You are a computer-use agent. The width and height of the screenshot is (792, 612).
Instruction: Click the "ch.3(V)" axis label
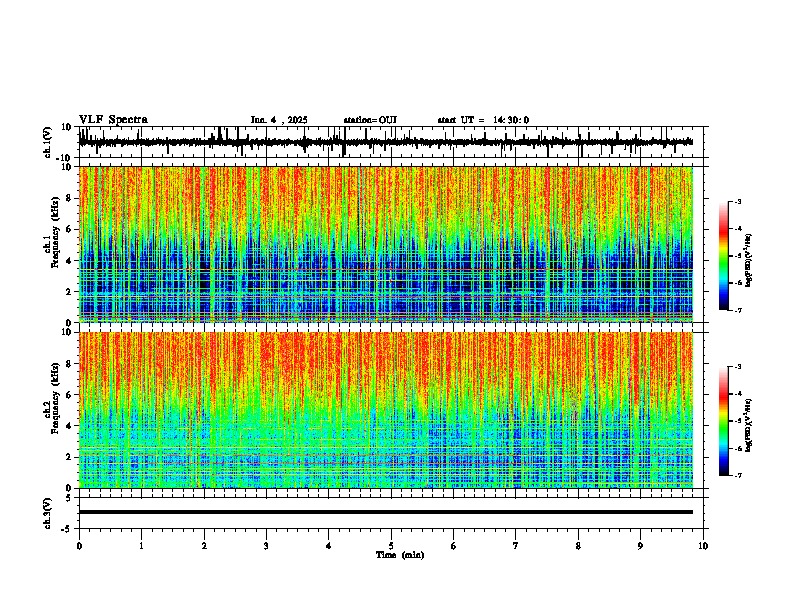click(x=48, y=513)
